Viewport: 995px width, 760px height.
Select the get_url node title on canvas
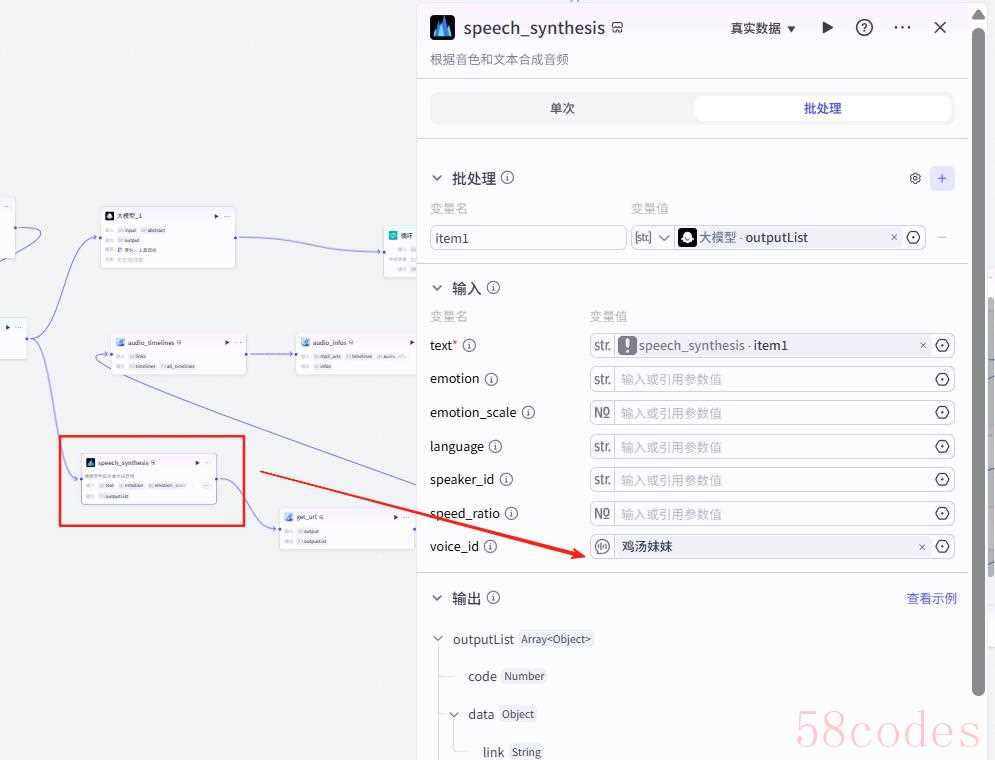tap(308, 517)
